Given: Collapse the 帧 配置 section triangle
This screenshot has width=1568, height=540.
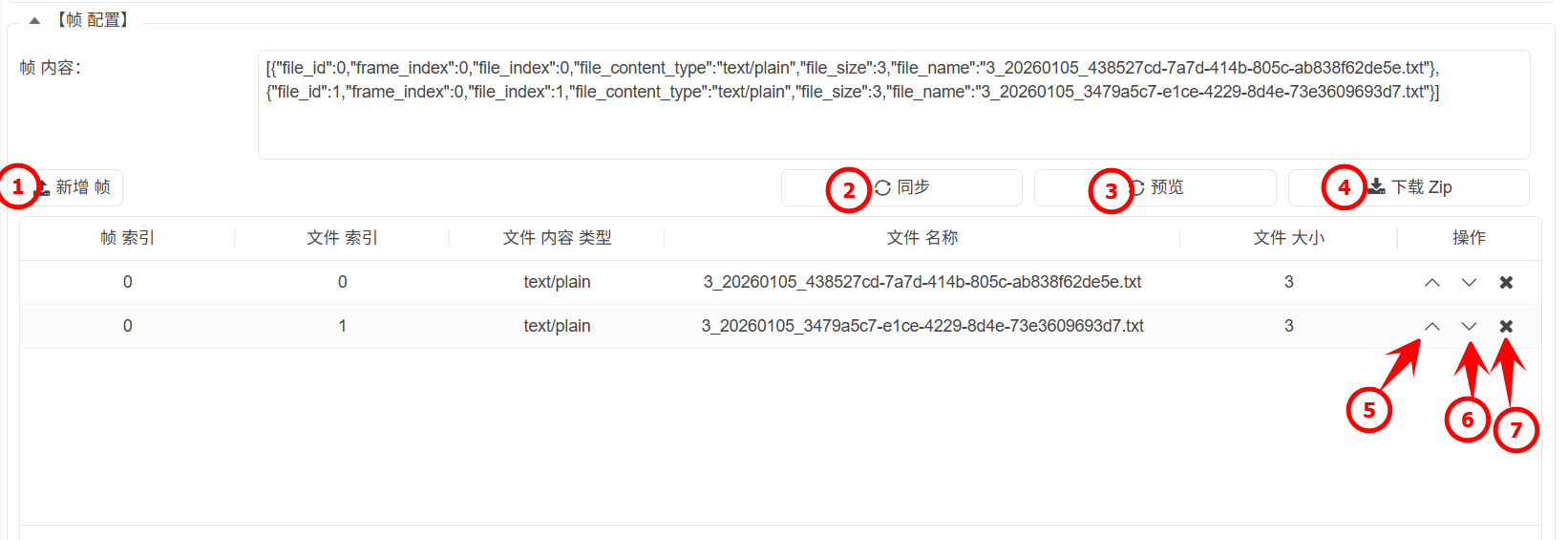Looking at the screenshot, I should (34, 20).
